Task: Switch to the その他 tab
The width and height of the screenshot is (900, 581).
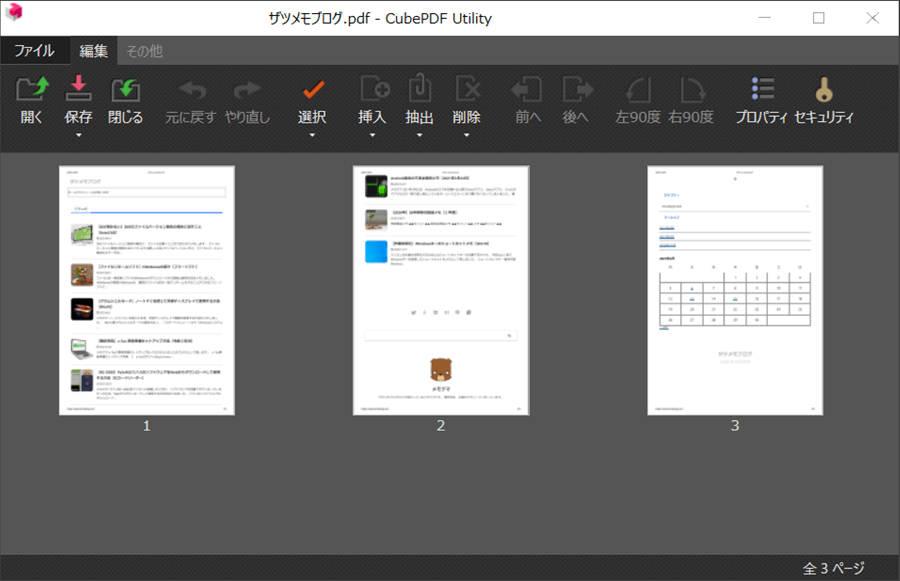Action: [144, 50]
